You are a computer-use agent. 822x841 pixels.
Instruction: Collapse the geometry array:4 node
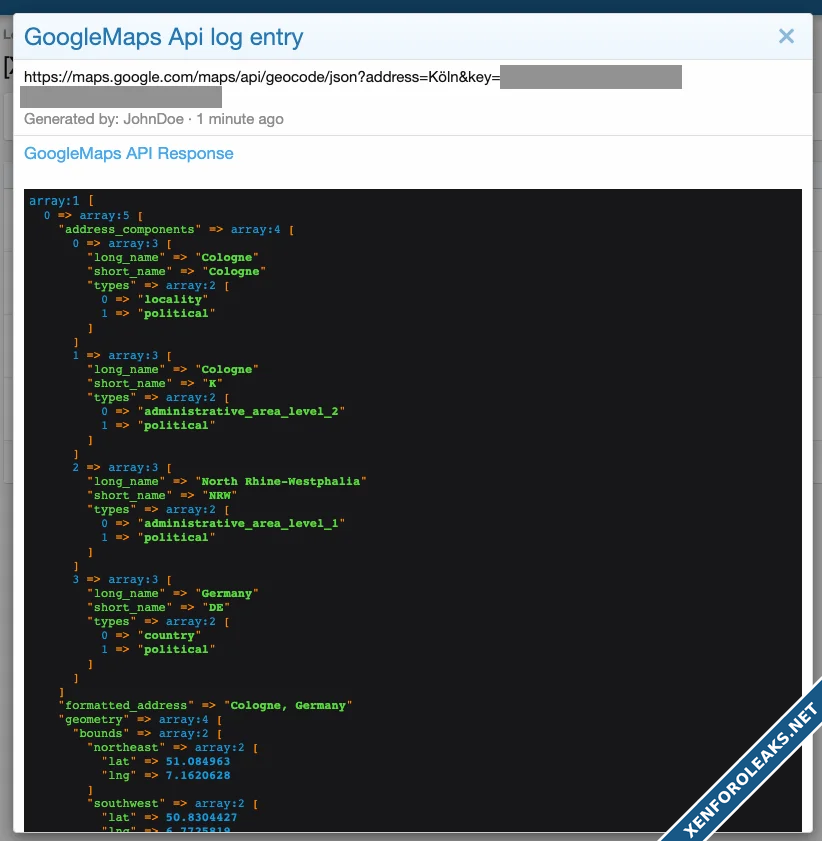tap(185, 719)
